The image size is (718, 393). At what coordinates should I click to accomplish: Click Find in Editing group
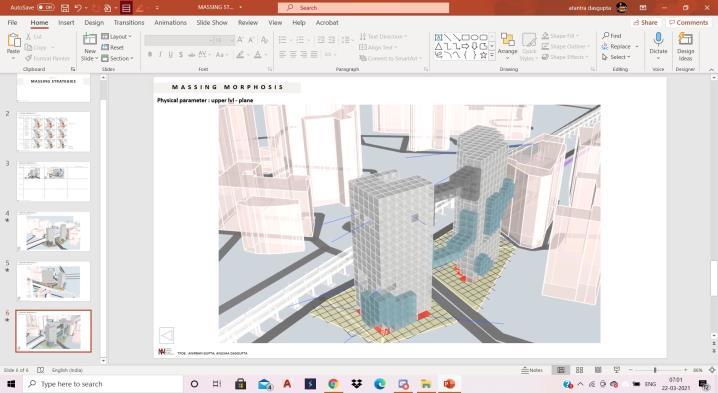[x=612, y=36]
